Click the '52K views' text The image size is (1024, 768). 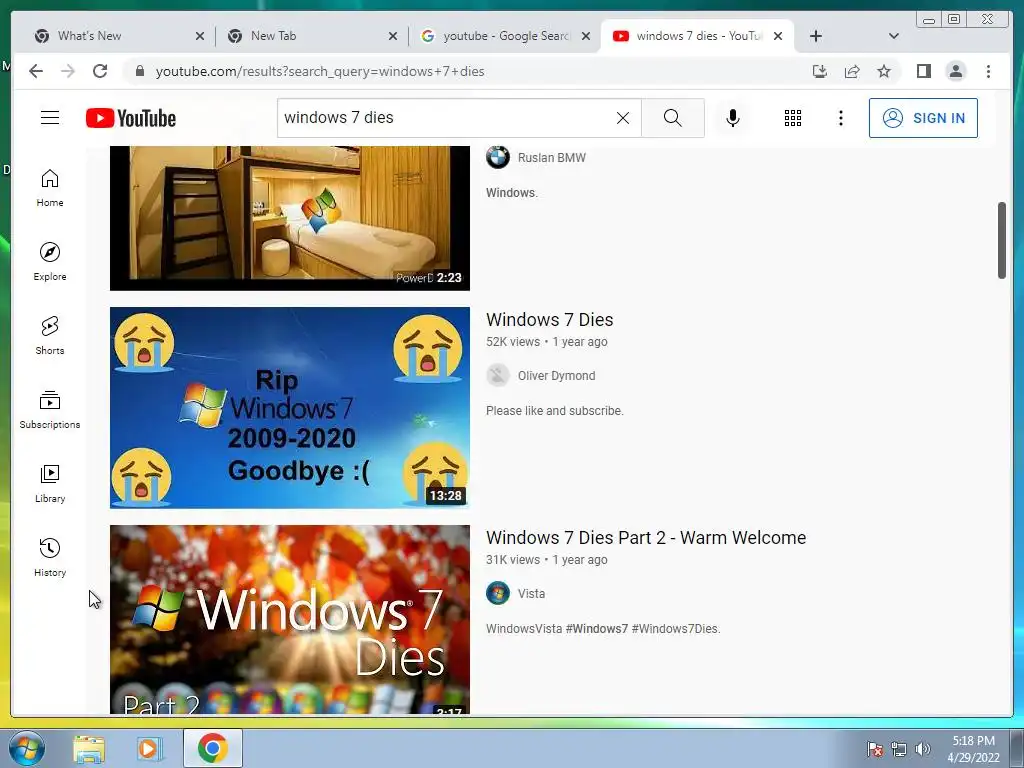[x=513, y=342]
